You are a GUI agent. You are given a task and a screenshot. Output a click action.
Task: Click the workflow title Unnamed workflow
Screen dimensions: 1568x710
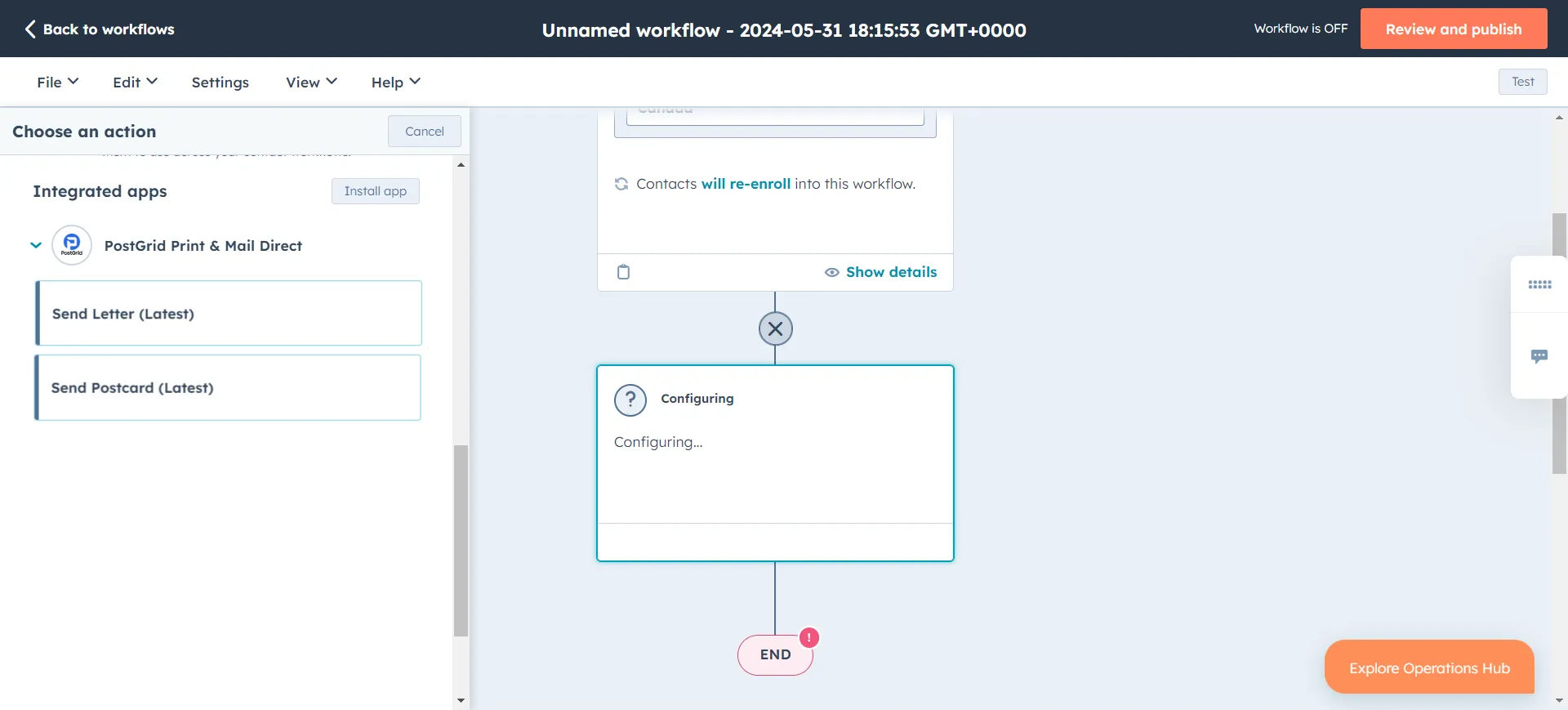[784, 30]
